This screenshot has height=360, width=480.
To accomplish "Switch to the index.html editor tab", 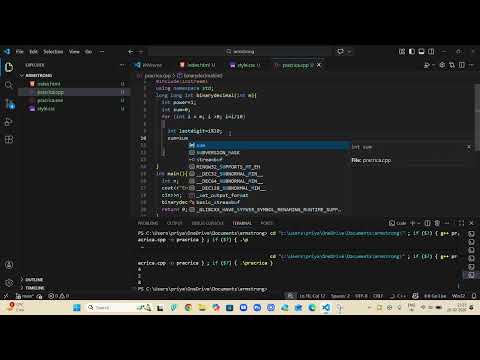I will [x=198, y=65].
